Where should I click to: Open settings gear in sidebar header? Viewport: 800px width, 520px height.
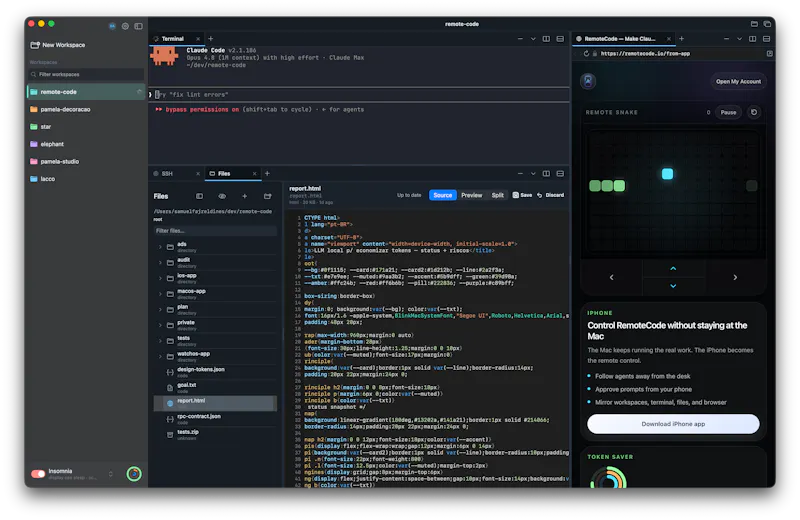125,26
